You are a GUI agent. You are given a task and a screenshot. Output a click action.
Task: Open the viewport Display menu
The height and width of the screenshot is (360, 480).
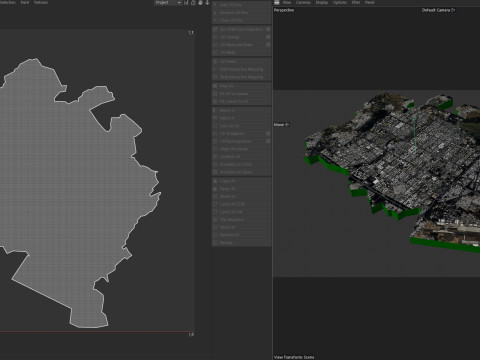[x=322, y=3]
